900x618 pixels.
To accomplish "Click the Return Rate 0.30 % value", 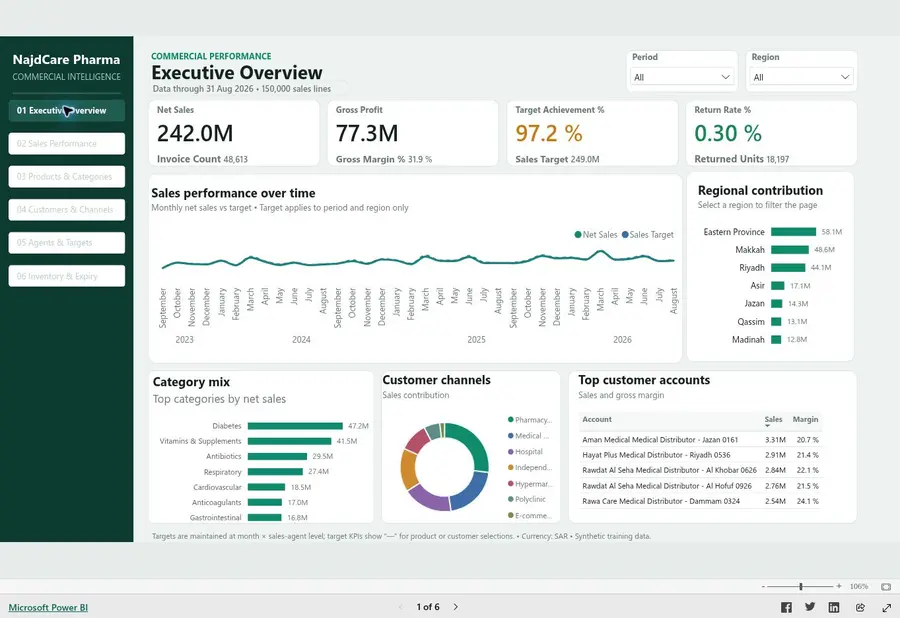I will coord(728,133).
